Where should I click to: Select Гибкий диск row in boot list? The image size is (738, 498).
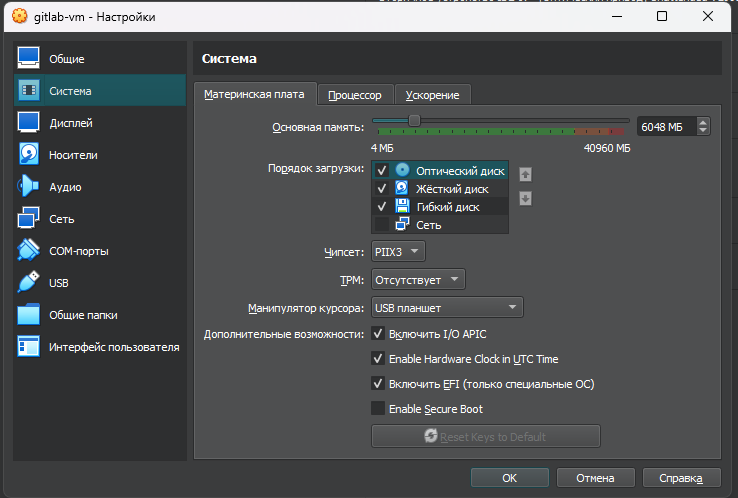pyautogui.click(x=440, y=206)
